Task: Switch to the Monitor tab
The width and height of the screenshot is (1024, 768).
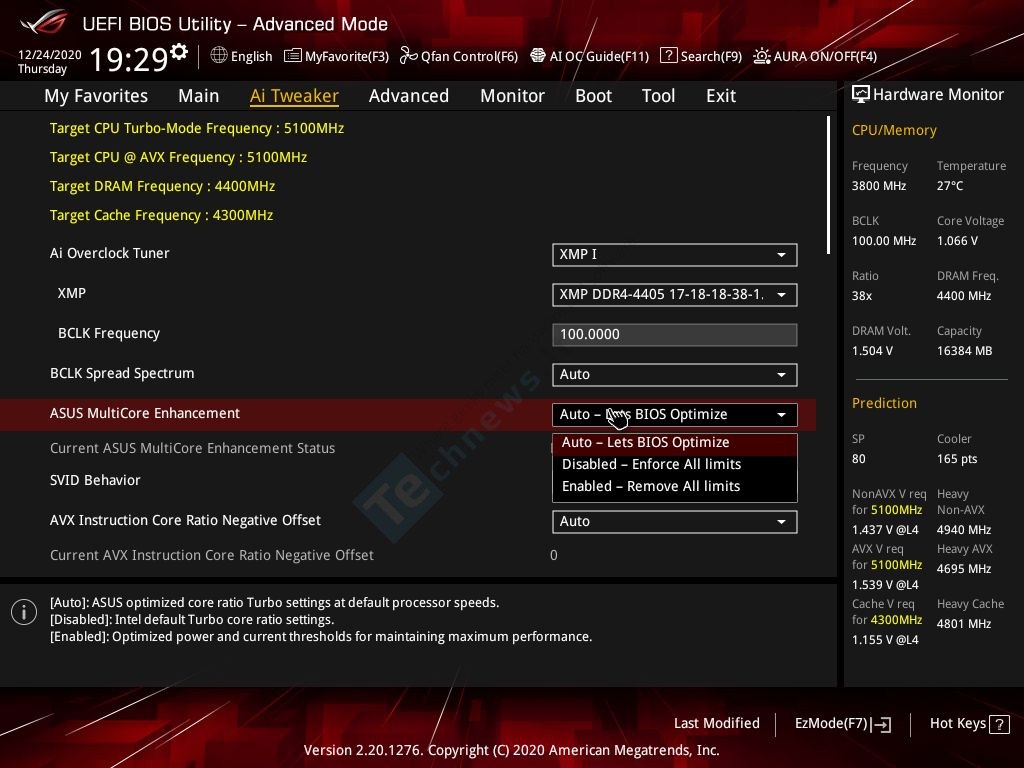Action: [x=512, y=96]
